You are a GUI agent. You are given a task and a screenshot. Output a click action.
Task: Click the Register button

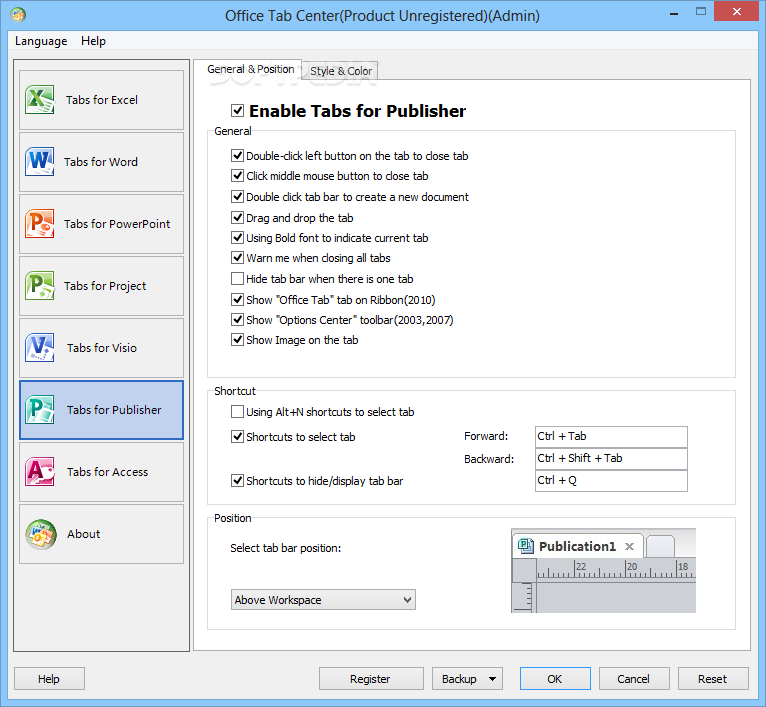point(371,679)
